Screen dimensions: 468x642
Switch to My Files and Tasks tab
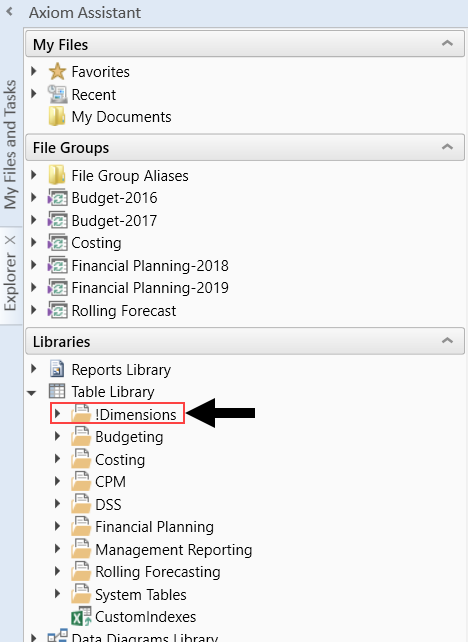[11, 144]
